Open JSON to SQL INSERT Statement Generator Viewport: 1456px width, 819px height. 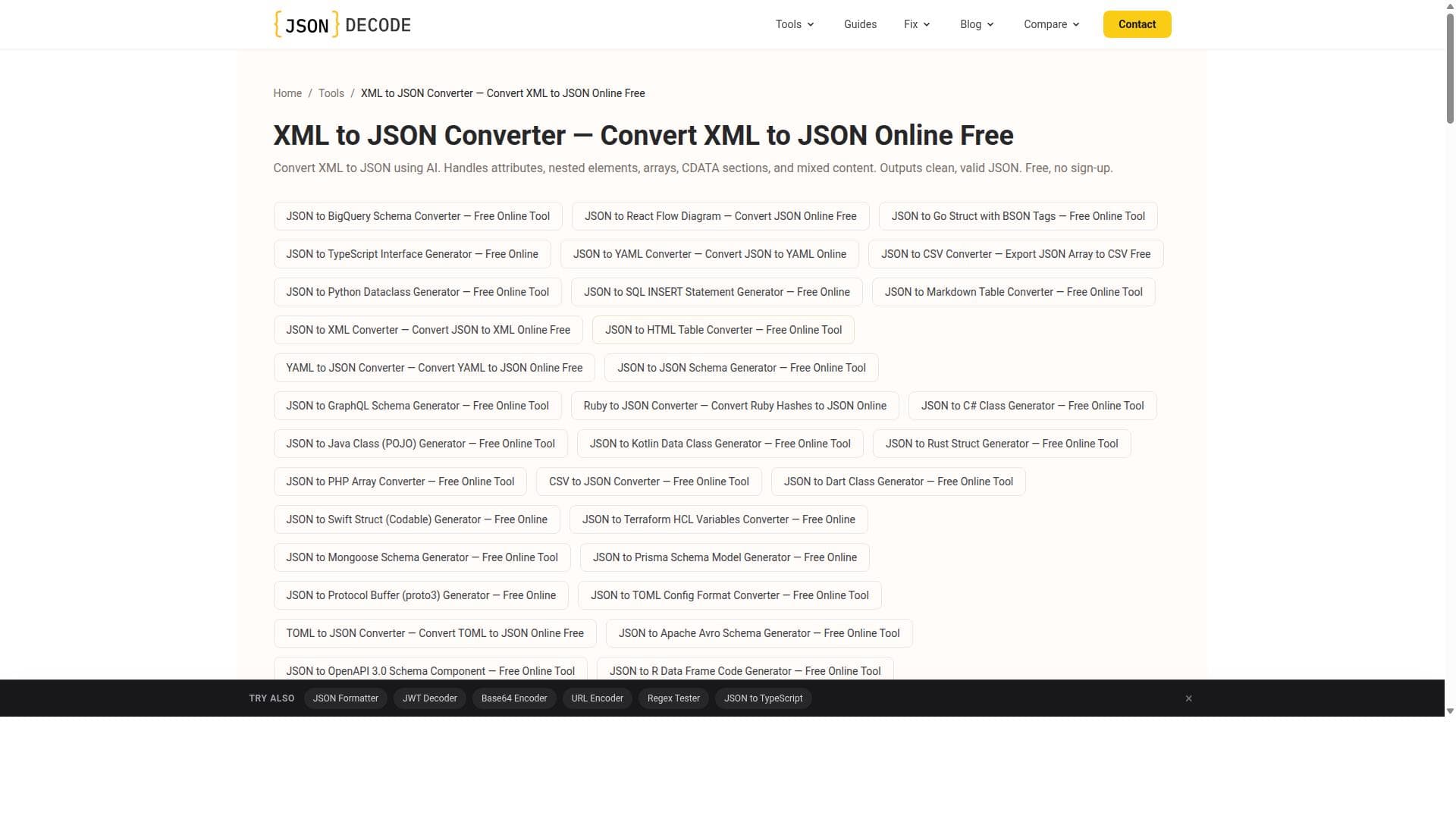tap(717, 292)
